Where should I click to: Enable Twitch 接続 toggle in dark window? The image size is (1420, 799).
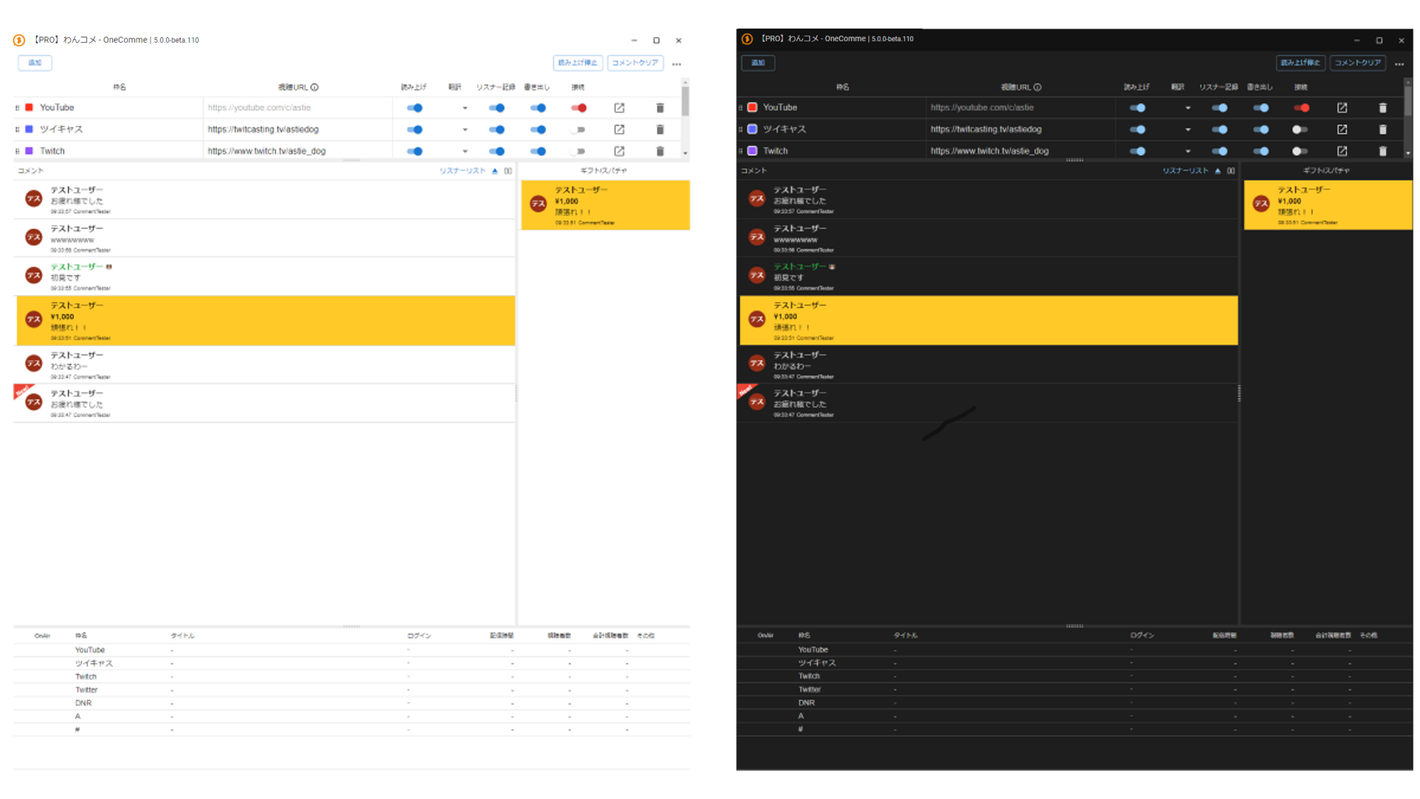(1299, 152)
